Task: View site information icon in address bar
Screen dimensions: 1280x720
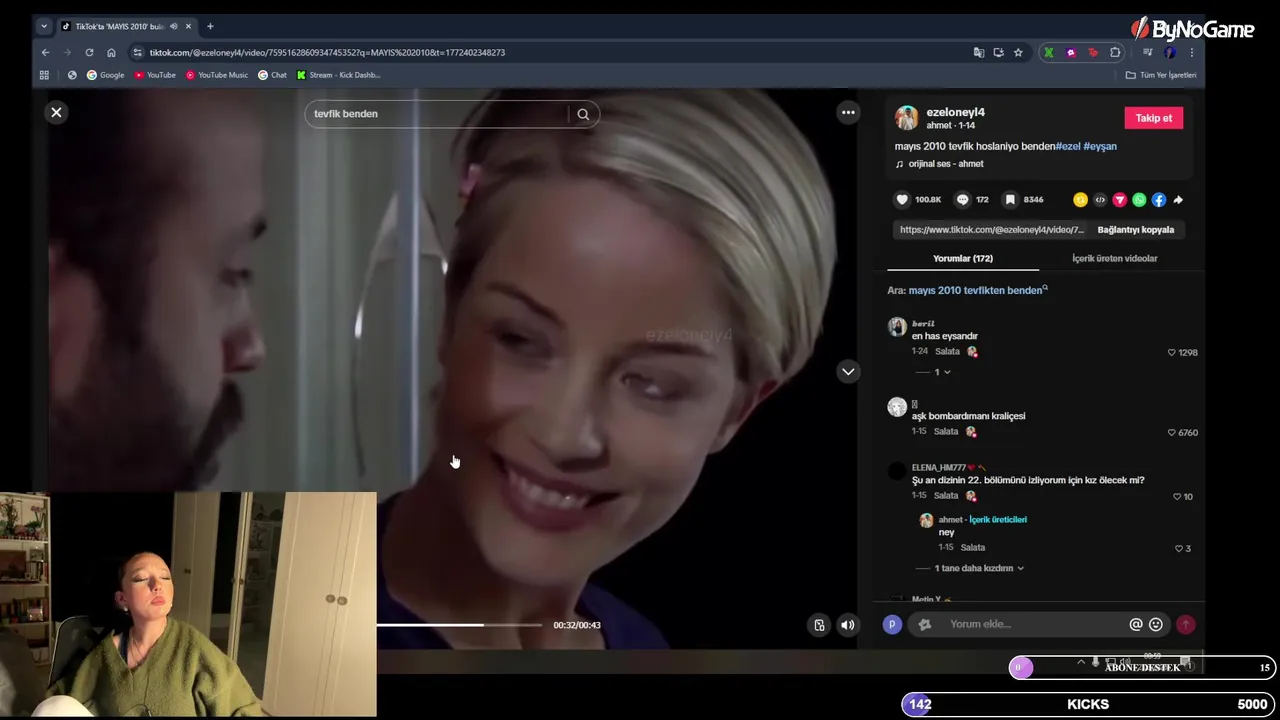Action: 137,52
